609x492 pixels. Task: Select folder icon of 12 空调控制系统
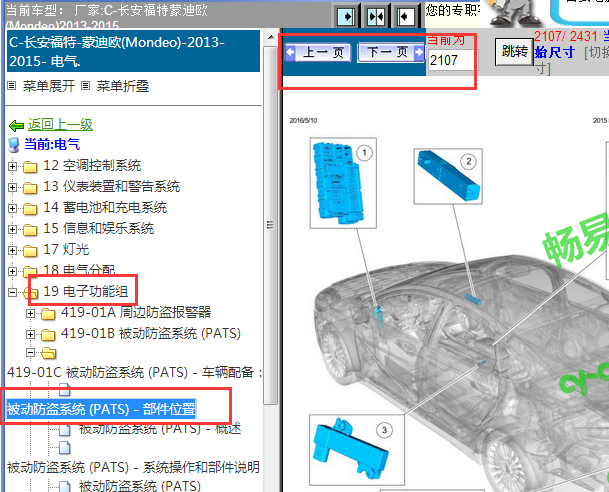click(30, 167)
